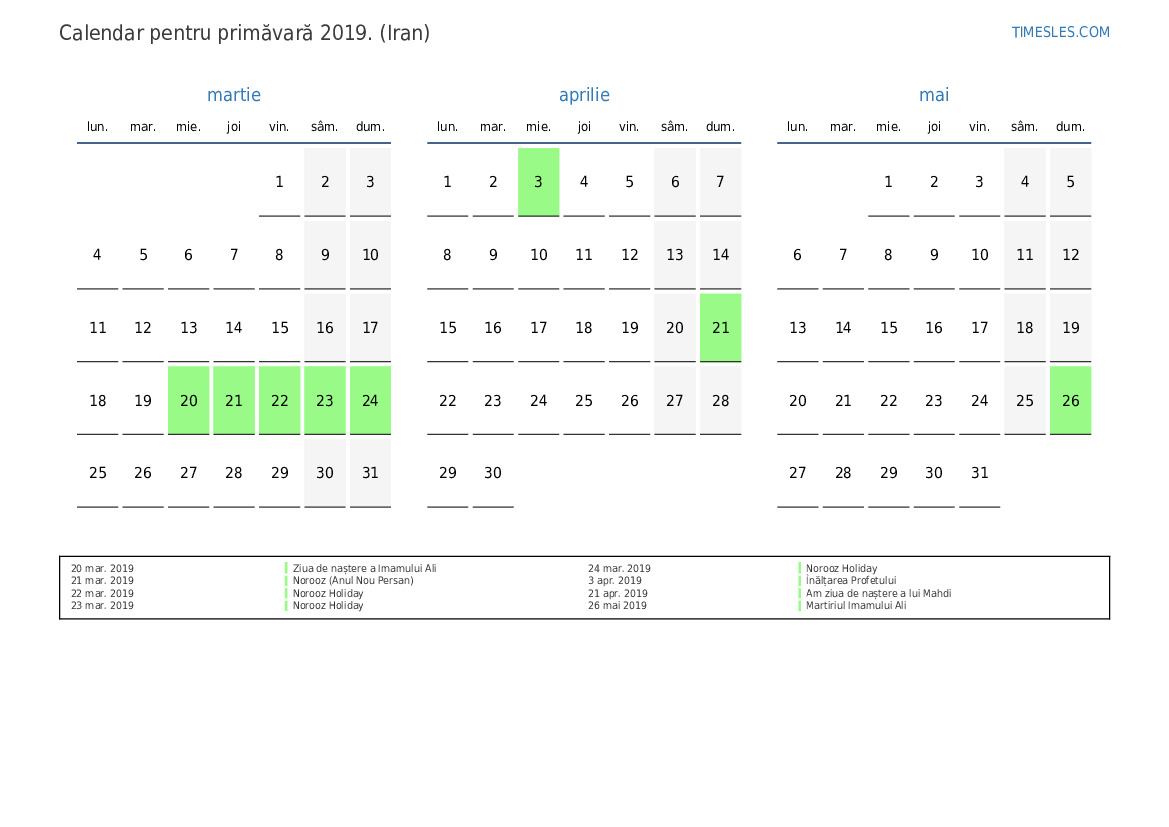
Task: Click green swatch beside Am ziua de naștere a lui Mahdi
Action: pos(800,594)
